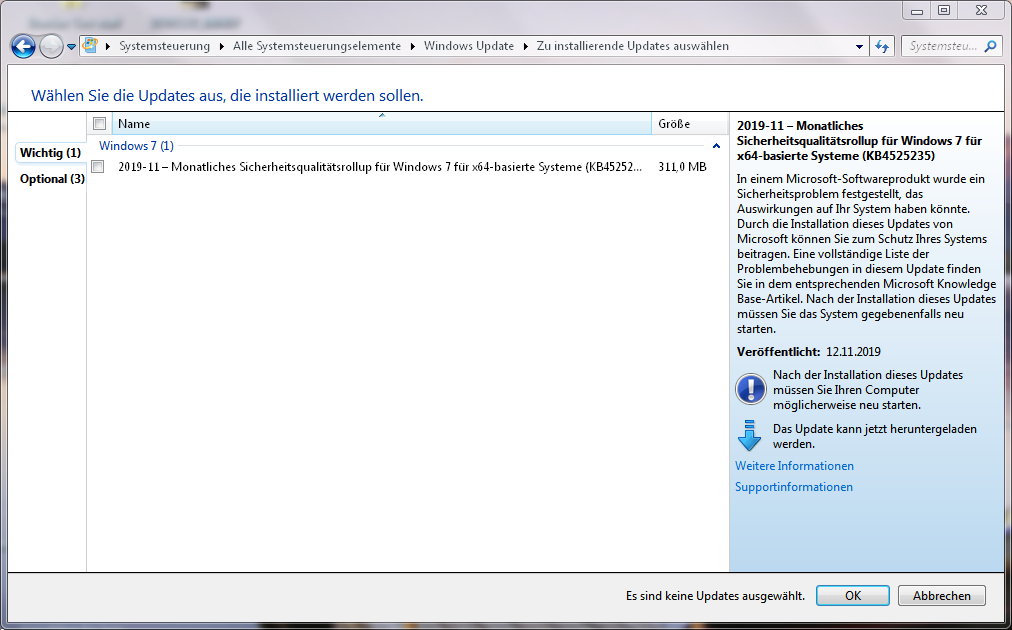This screenshot has width=1012, height=630.
Task: Click Alle Systemsteuerungselemente breadcrumb
Action: pos(317,46)
